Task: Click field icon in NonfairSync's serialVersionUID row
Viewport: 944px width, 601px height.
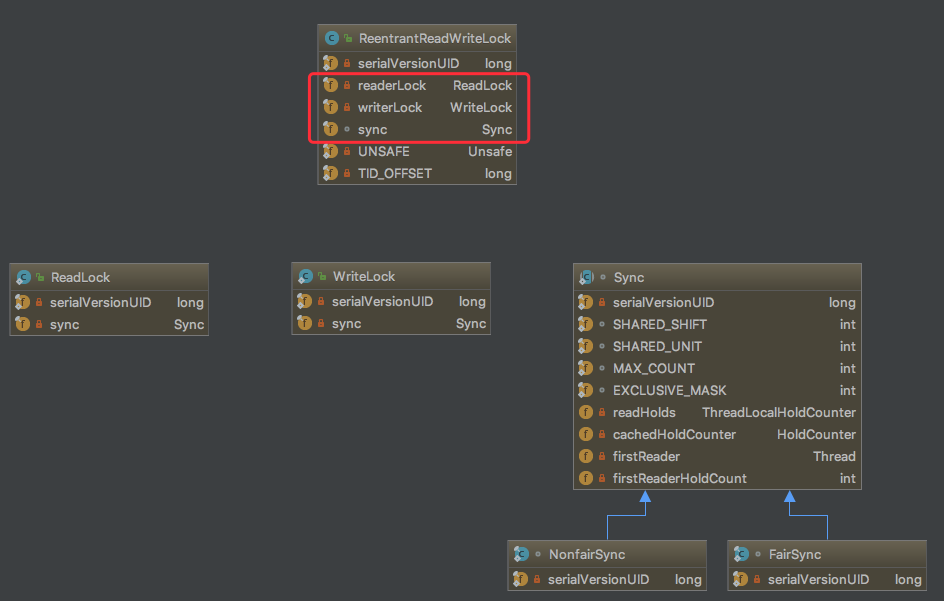Action: [x=521, y=579]
